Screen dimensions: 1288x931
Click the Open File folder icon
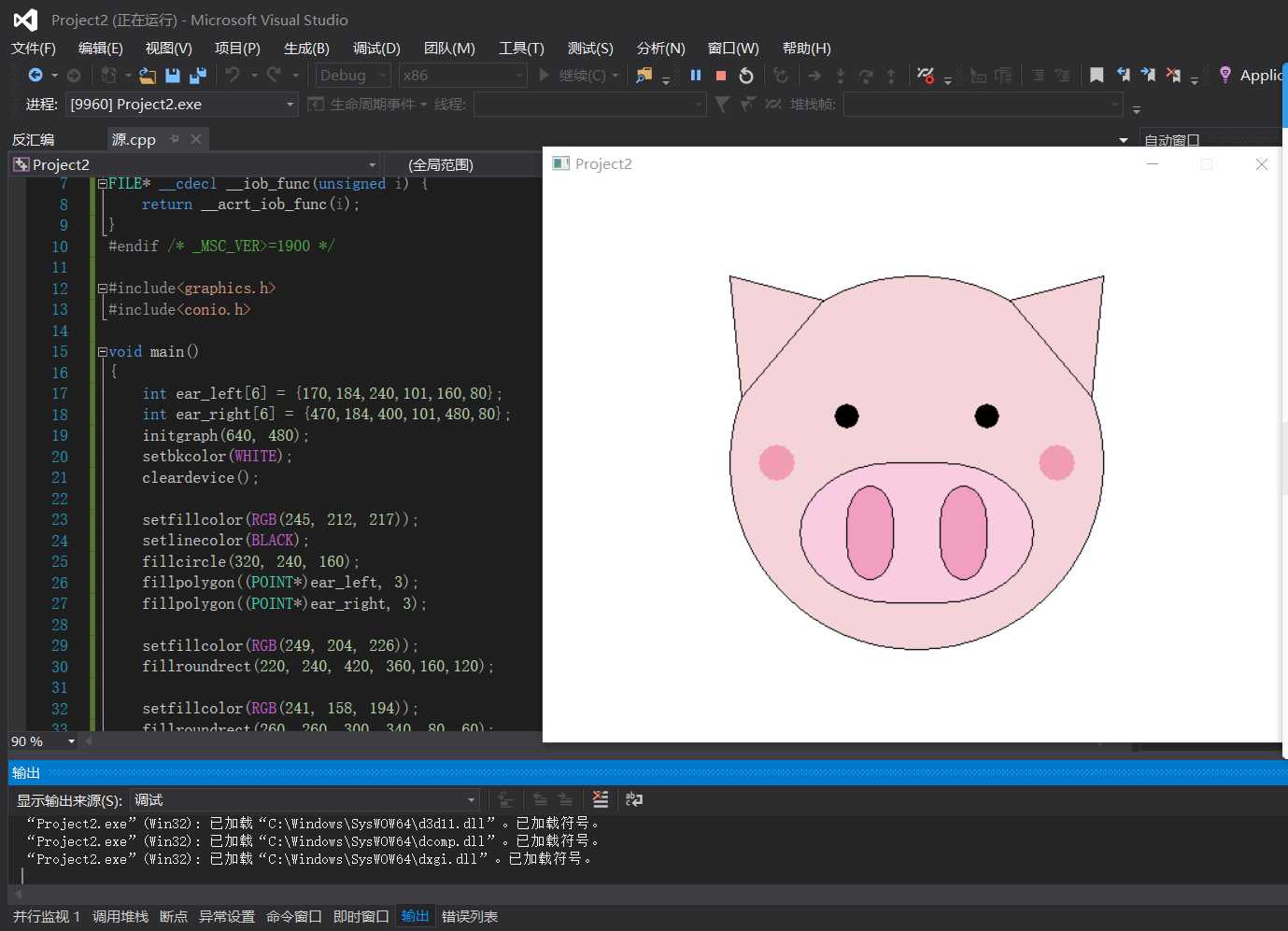point(148,76)
